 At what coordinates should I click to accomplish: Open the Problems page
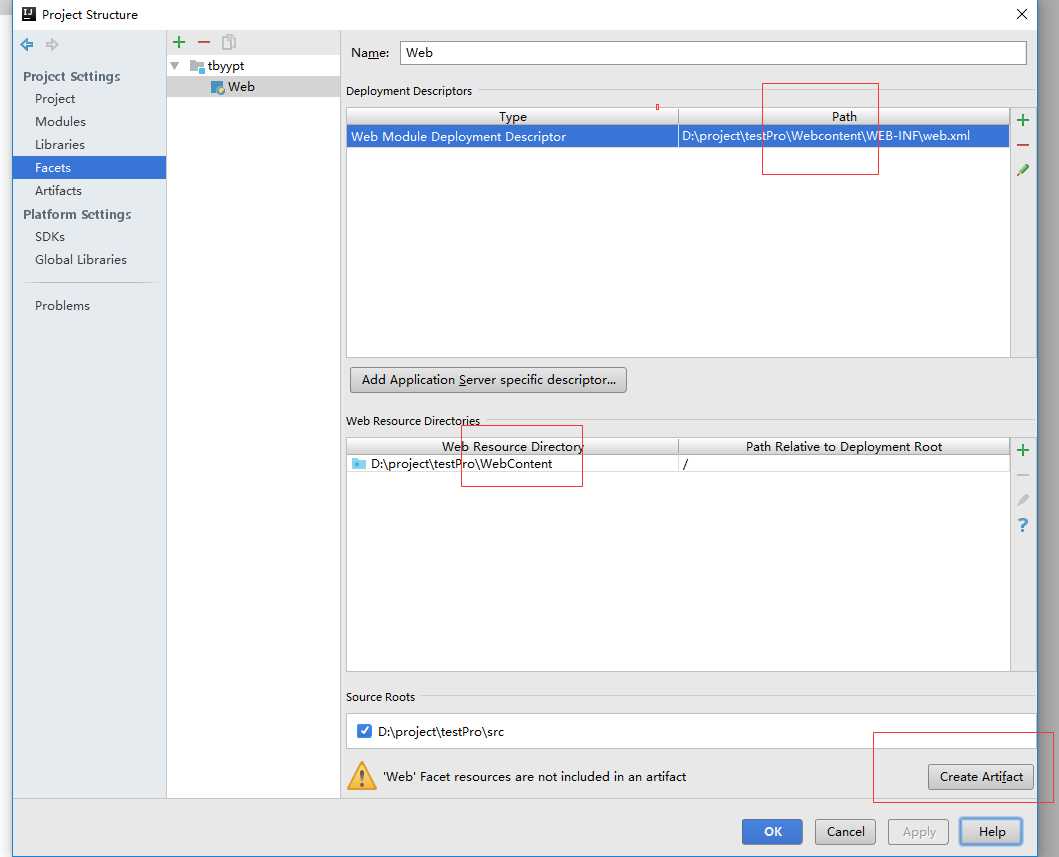[x=62, y=305]
